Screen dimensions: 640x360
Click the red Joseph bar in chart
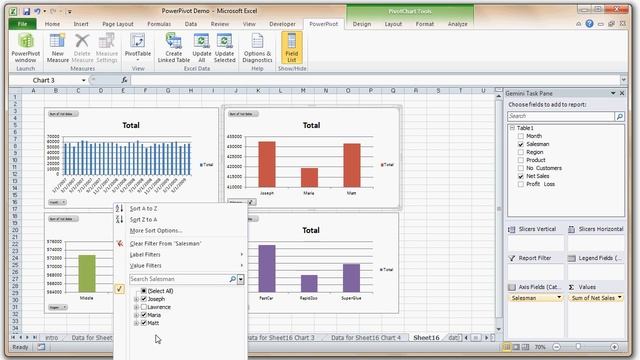(x=267, y=164)
